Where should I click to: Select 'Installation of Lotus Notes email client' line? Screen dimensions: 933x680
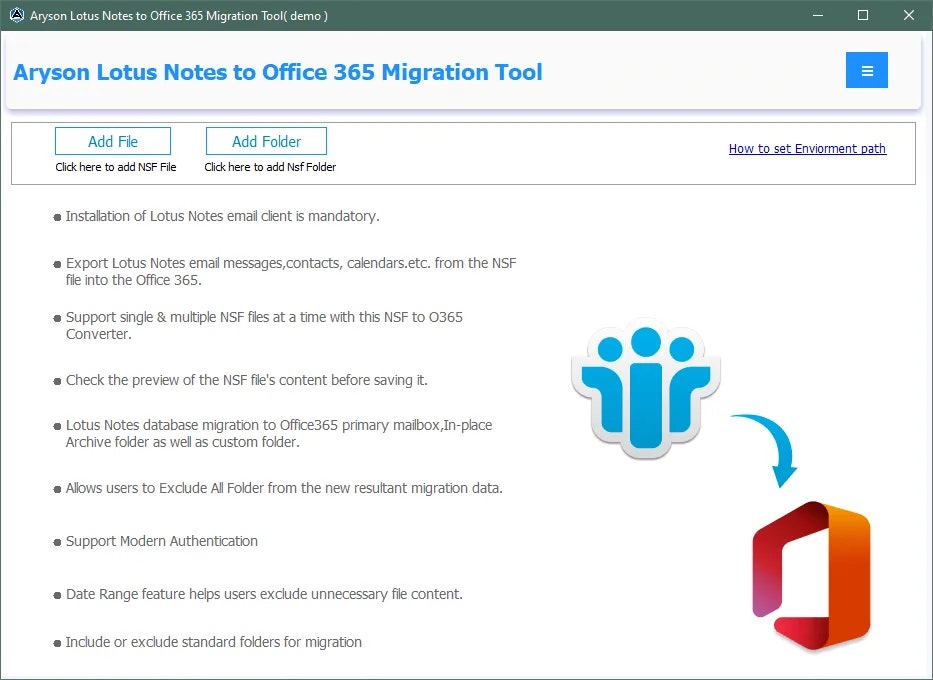[x=223, y=216]
